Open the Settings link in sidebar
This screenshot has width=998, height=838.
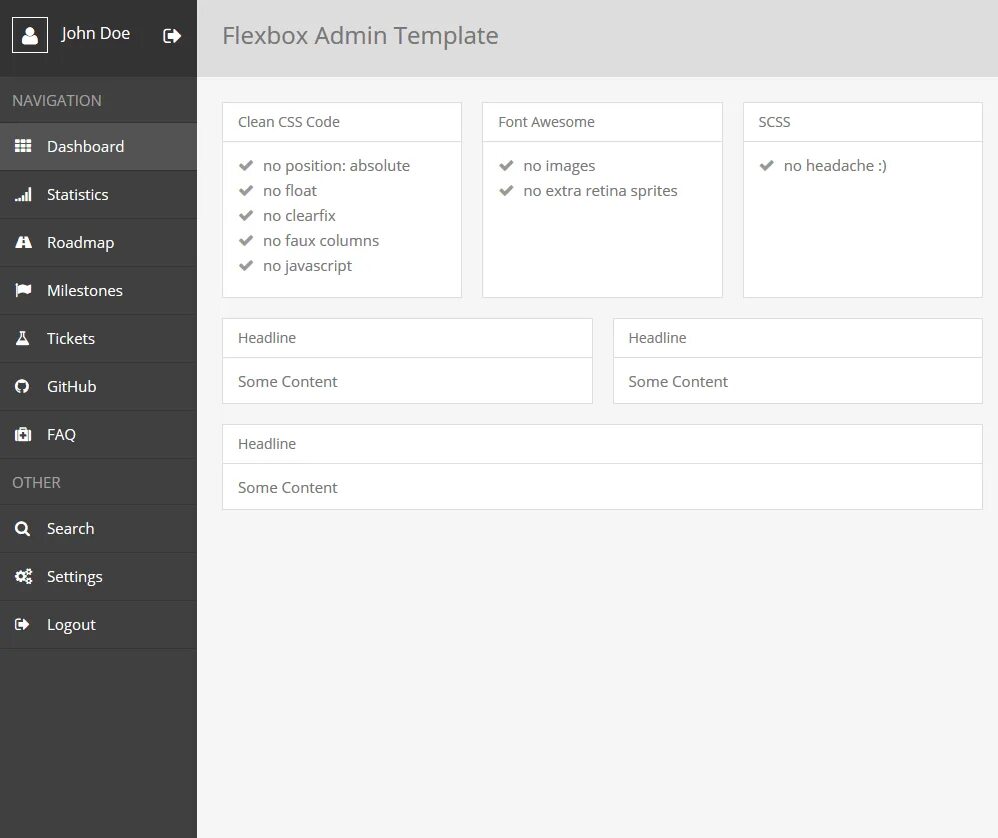[x=75, y=577]
